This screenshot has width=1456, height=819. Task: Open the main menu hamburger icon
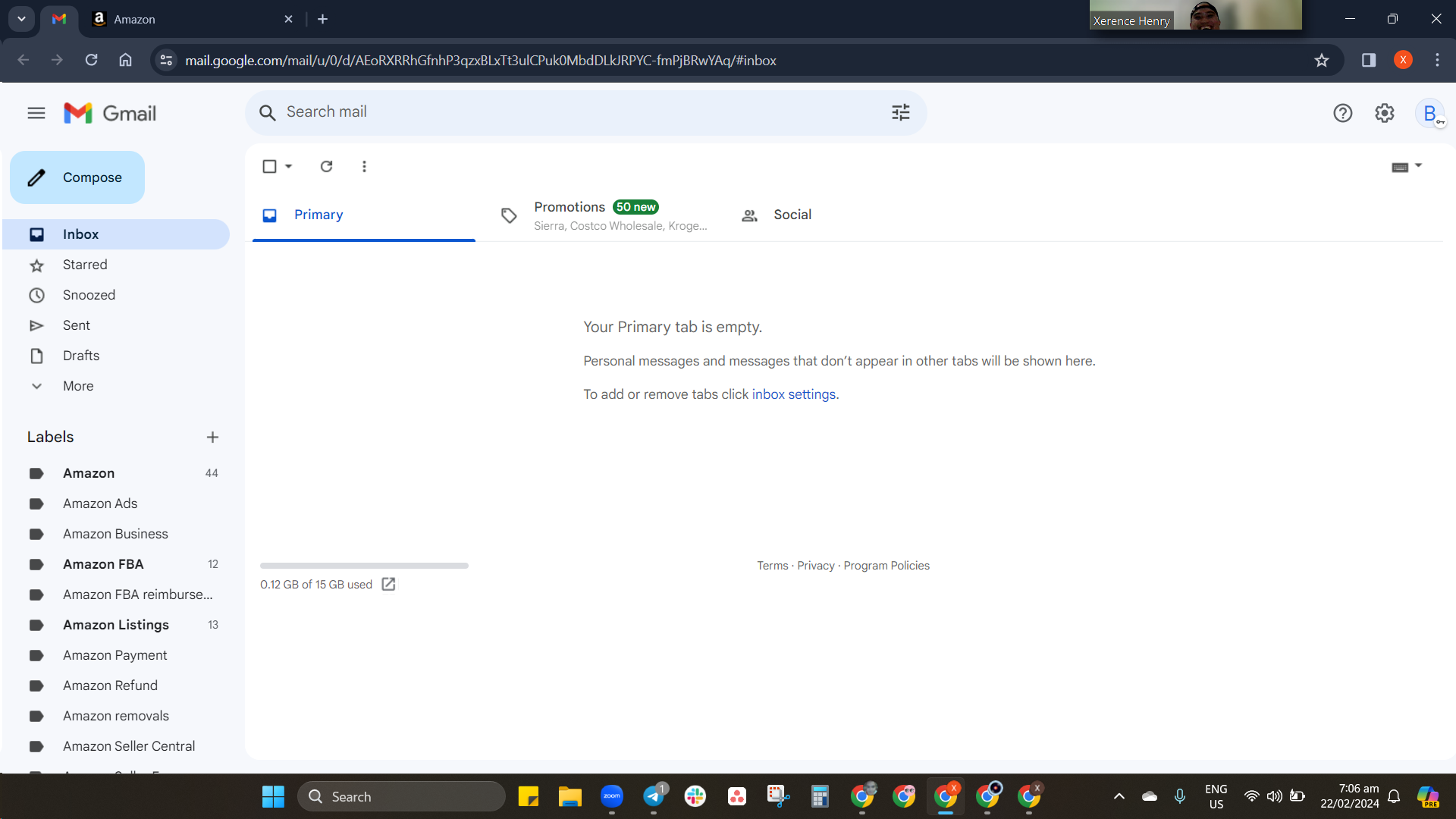pyautogui.click(x=36, y=113)
